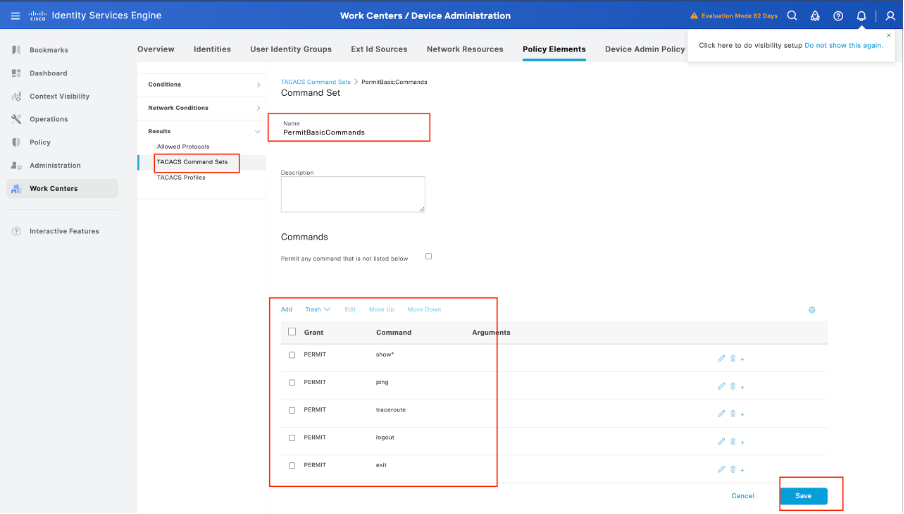Click the Add command link
This screenshot has width=904, height=514.
coord(287,309)
